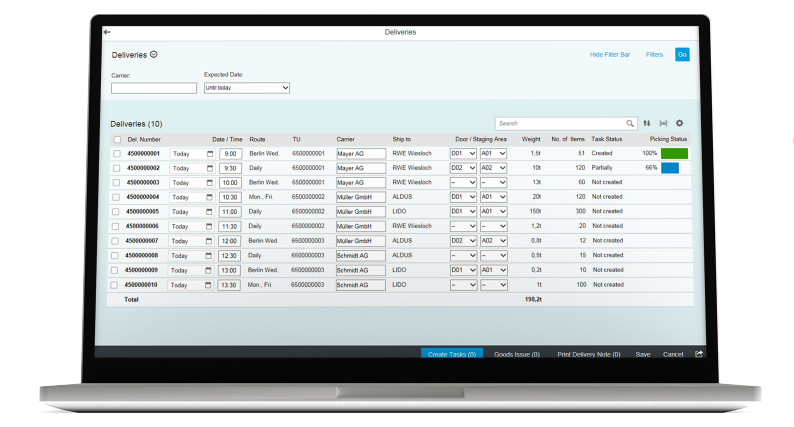Tick checkbox for delivery 4500000001
The image size is (794, 427).
click(117, 153)
